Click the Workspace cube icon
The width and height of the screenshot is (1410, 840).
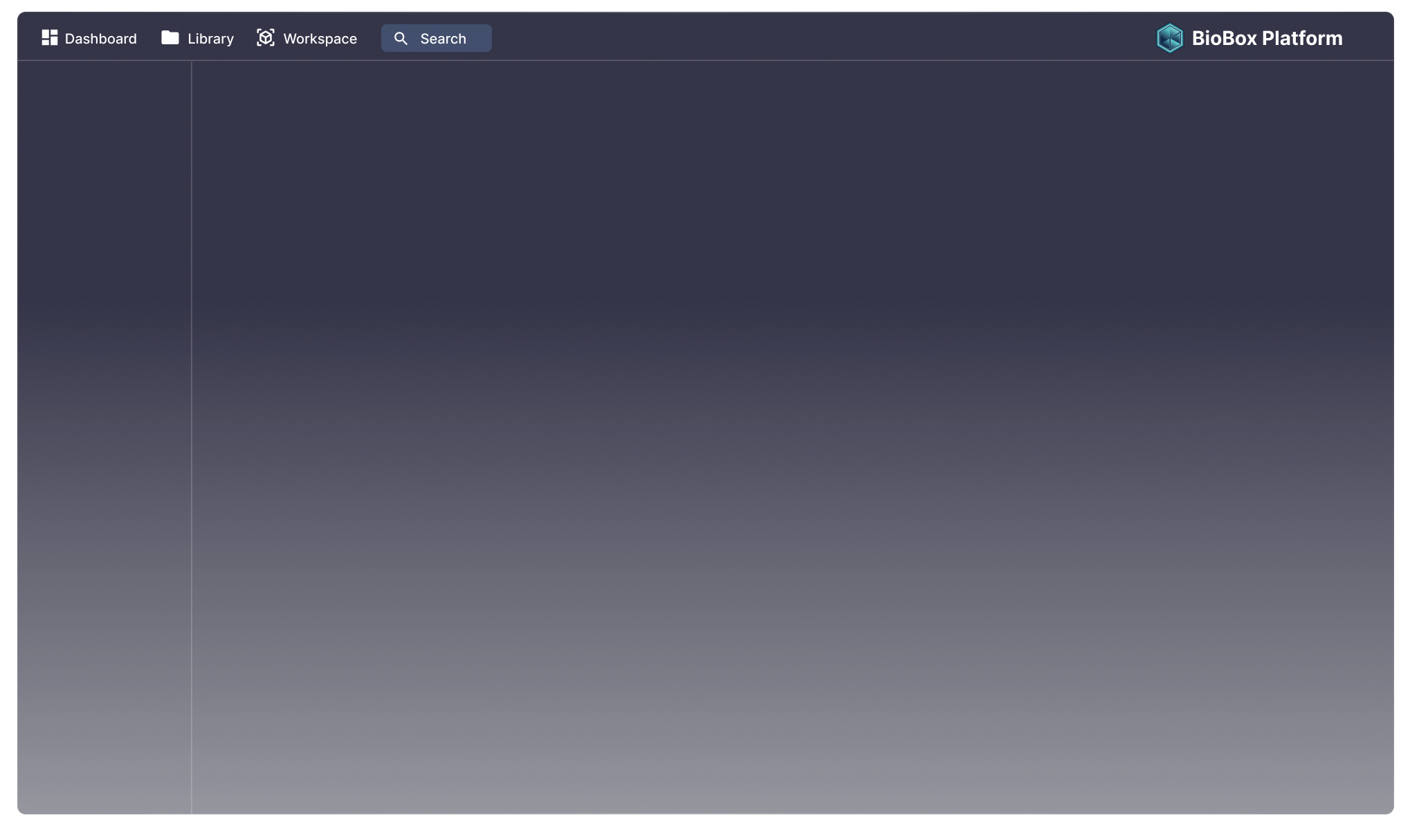pyautogui.click(x=266, y=38)
